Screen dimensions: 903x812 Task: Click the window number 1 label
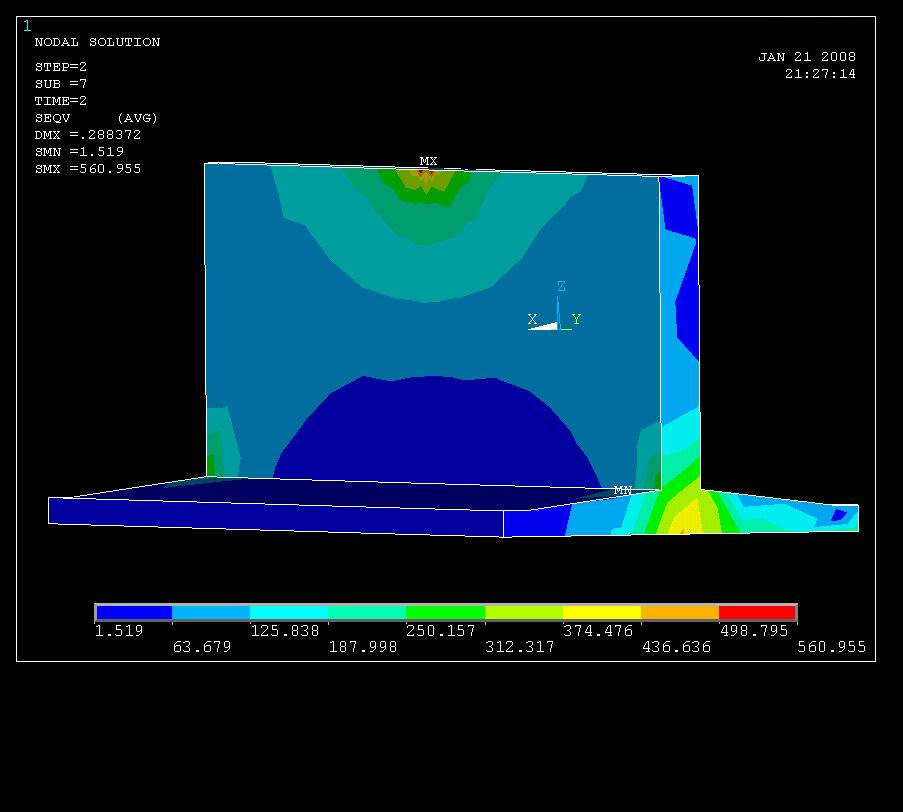[27, 26]
